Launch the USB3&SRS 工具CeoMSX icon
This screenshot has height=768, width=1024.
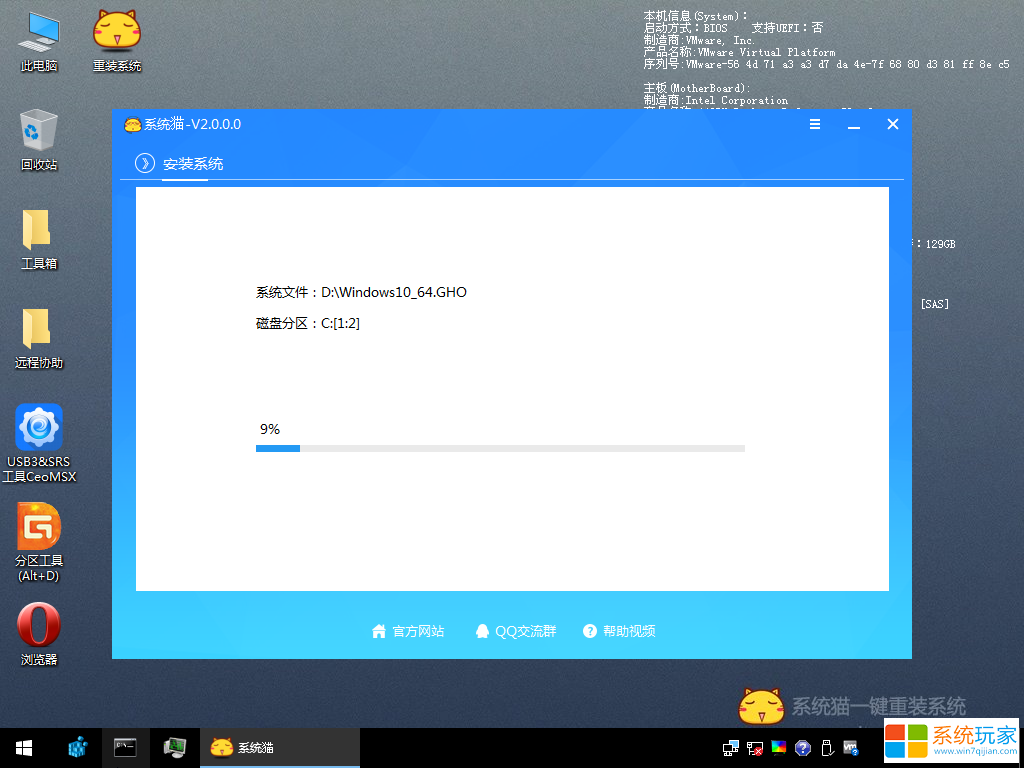(x=39, y=443)
